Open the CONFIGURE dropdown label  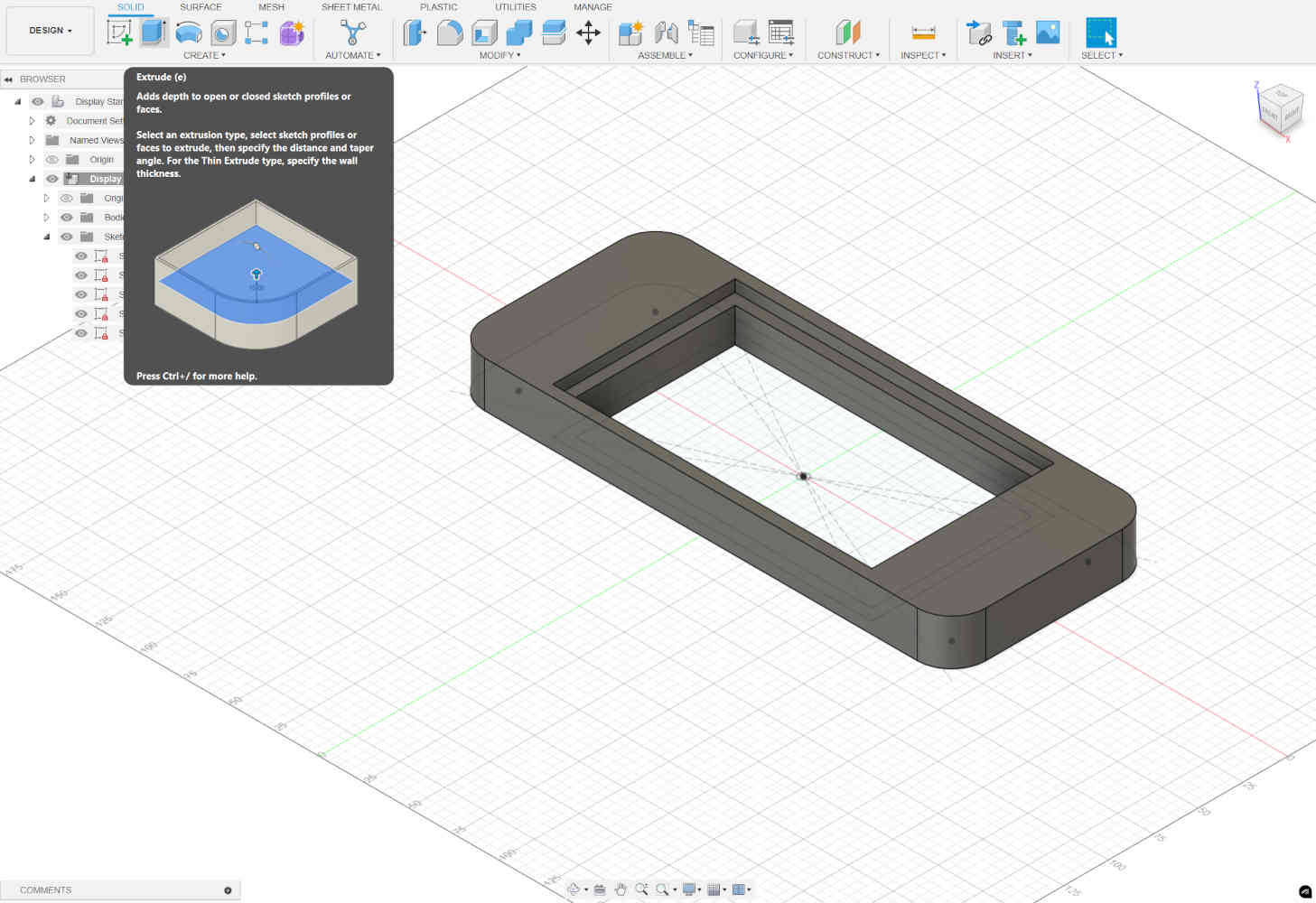click(x=763, y=55)
